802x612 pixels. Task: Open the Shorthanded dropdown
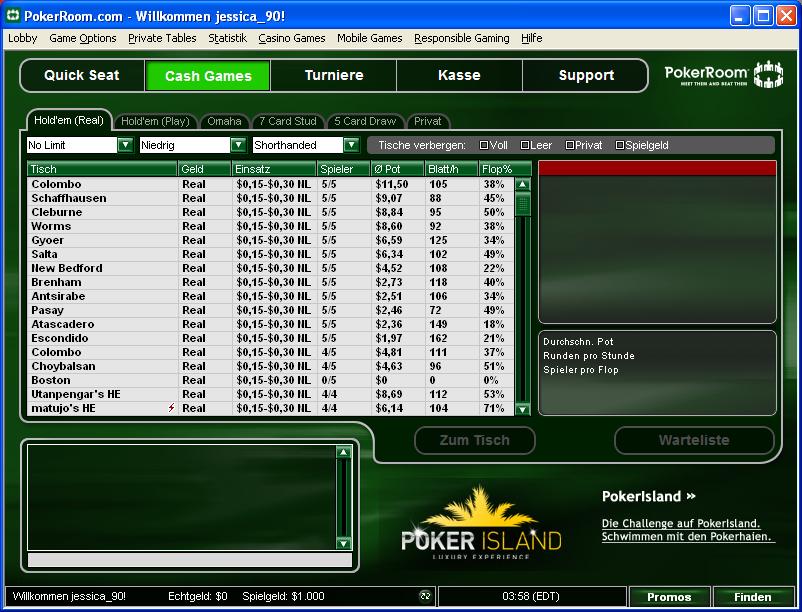click(351, 145)
